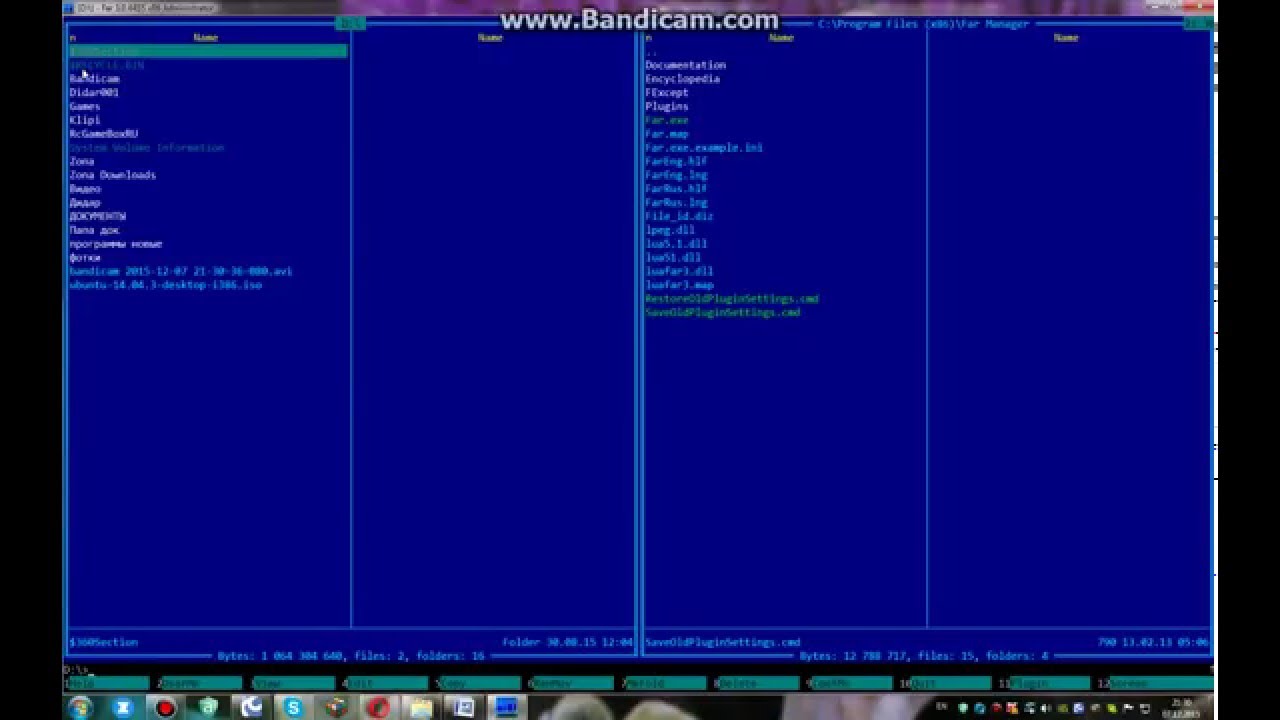This screenshot has height=720, width=1280.
Task: Select the Видео folder
Action: pos(85,189)
